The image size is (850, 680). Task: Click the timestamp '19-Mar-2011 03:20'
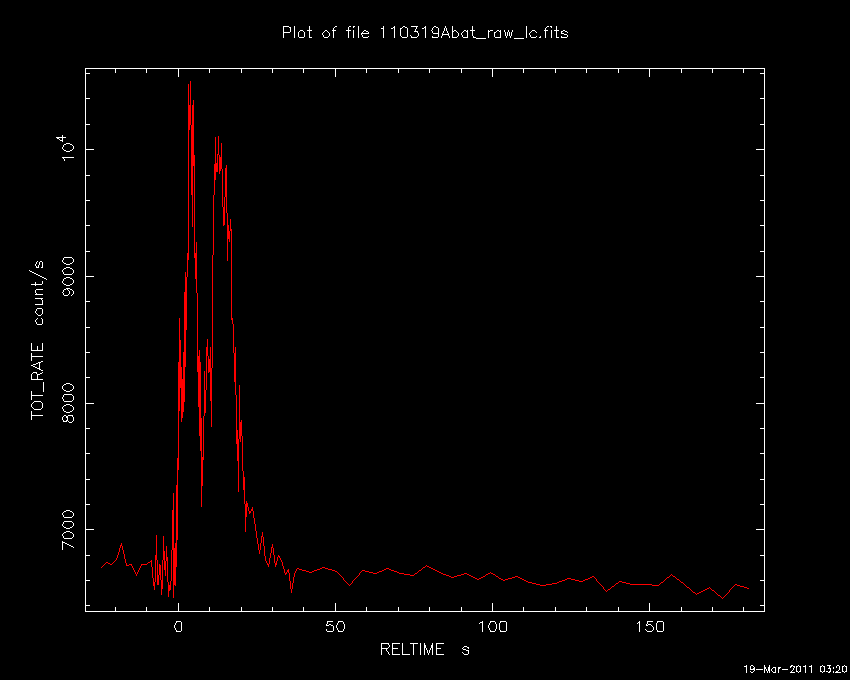[795, 669]
